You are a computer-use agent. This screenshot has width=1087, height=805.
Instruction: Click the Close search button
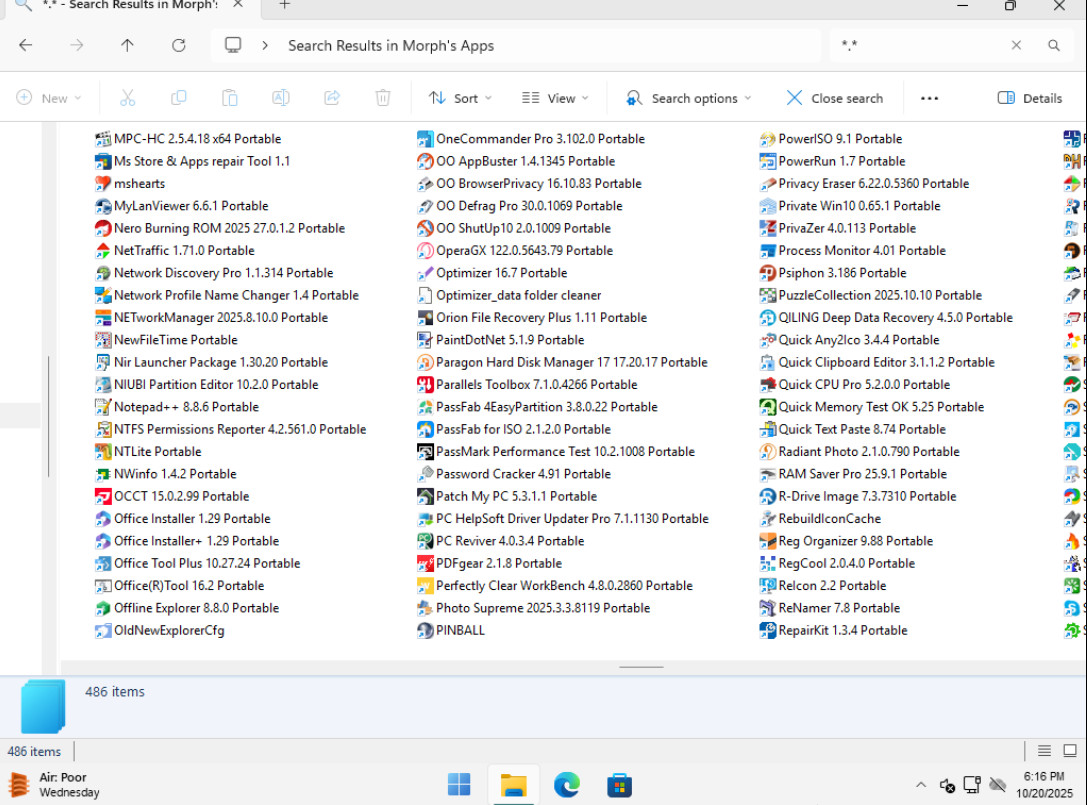click(834, 98)
